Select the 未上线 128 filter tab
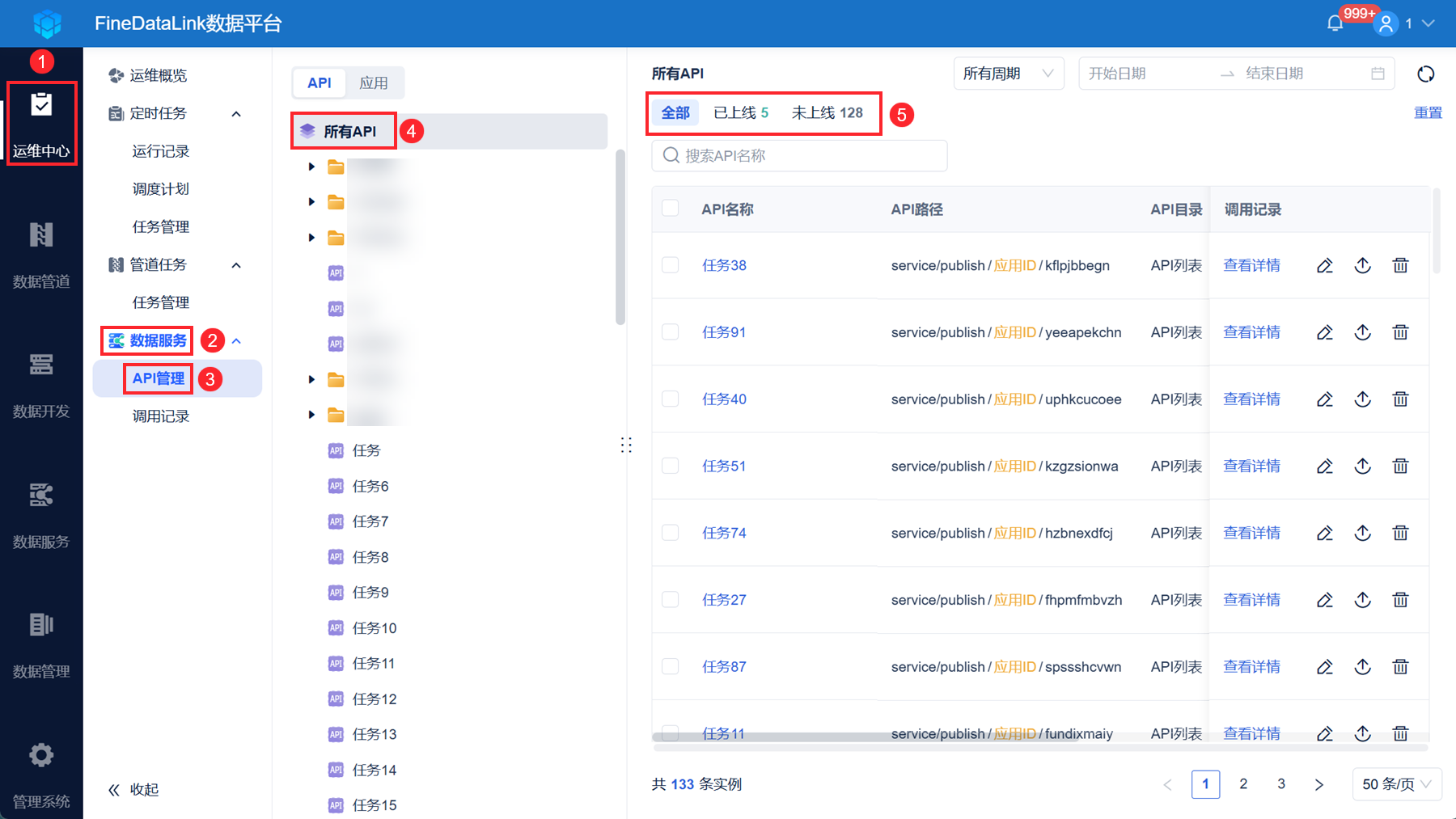 [x=827, y=113]
